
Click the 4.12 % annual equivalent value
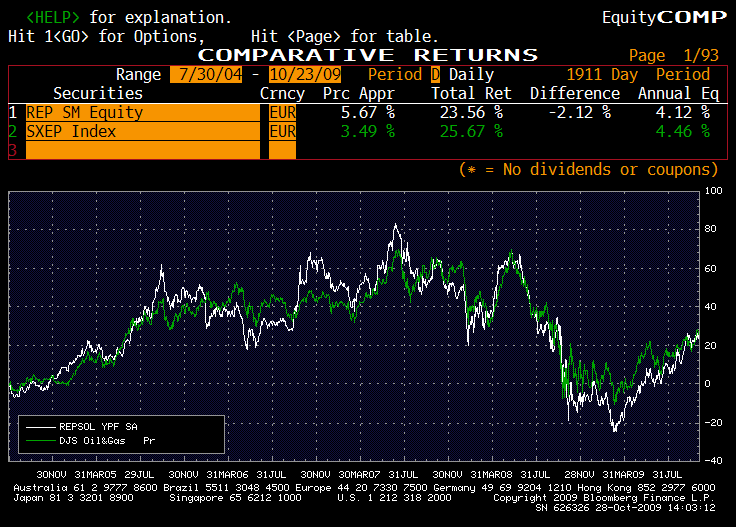682,113
